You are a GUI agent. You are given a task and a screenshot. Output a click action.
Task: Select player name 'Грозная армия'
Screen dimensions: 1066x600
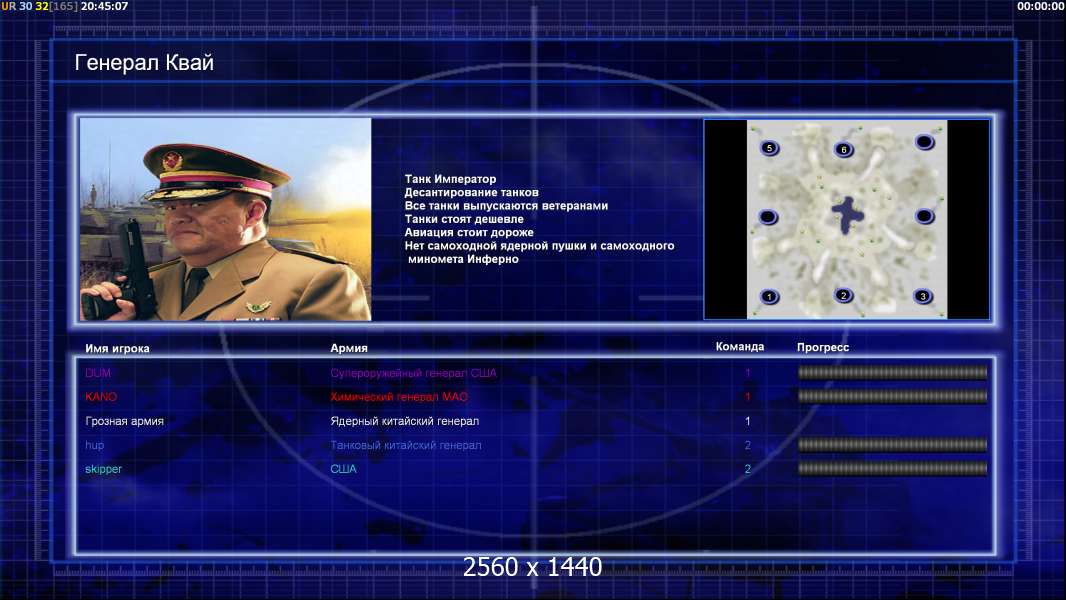(x=124, y=421)
